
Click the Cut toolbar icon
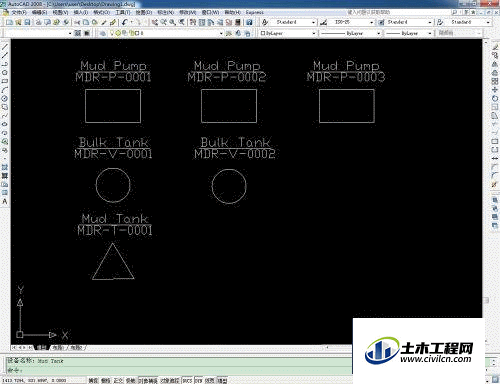click(x=77, y=22)
